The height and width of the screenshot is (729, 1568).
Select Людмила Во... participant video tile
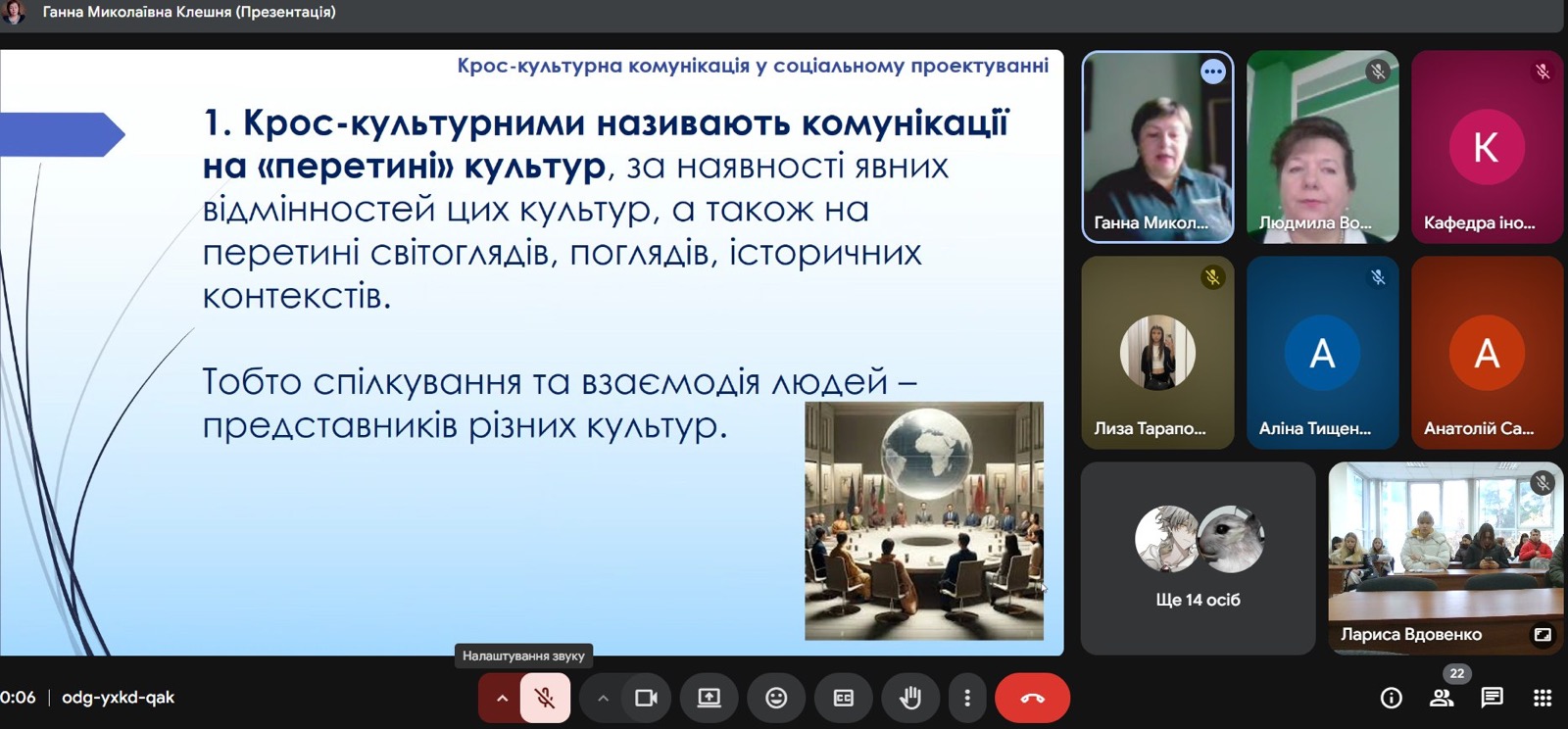click(1322, 147)
